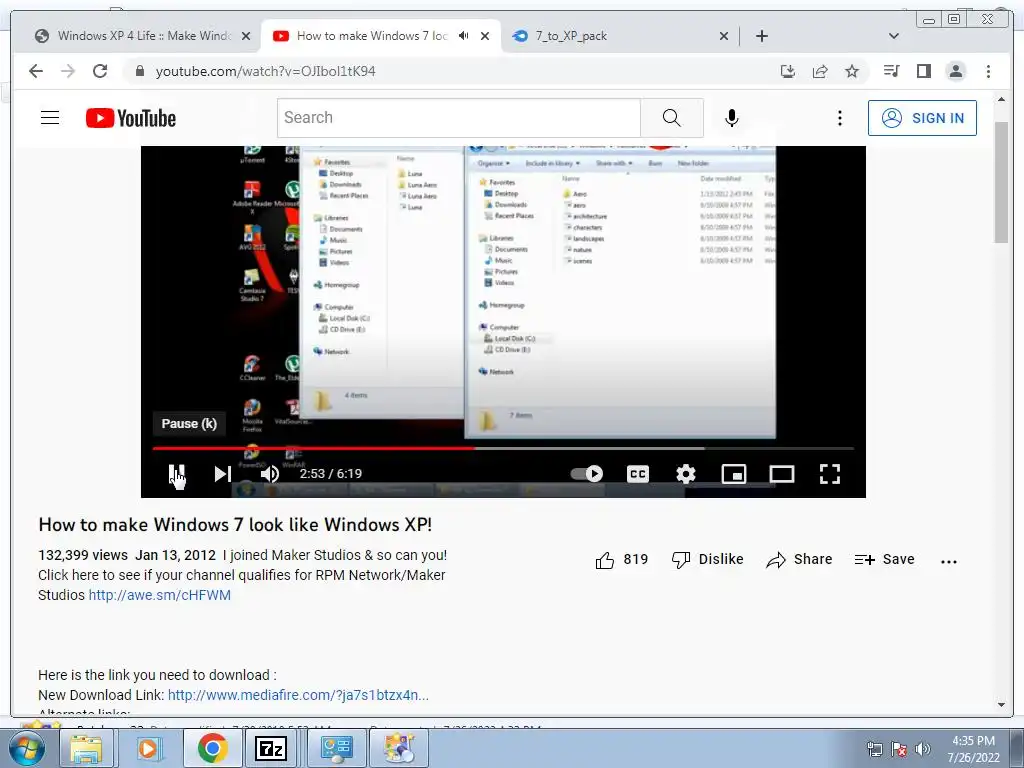Focus the YouTube Search field
The image size is (1024, 768).
(458, 118)
